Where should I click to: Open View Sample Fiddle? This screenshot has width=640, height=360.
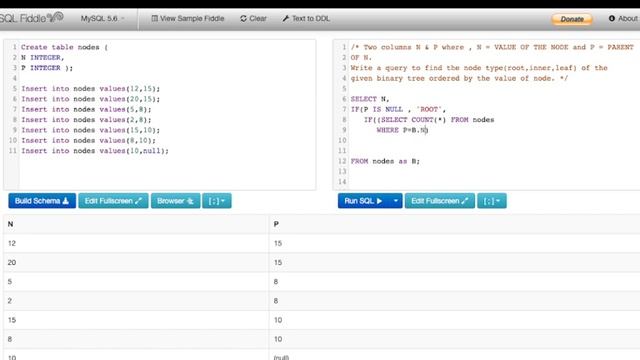[x=188, y=19]
